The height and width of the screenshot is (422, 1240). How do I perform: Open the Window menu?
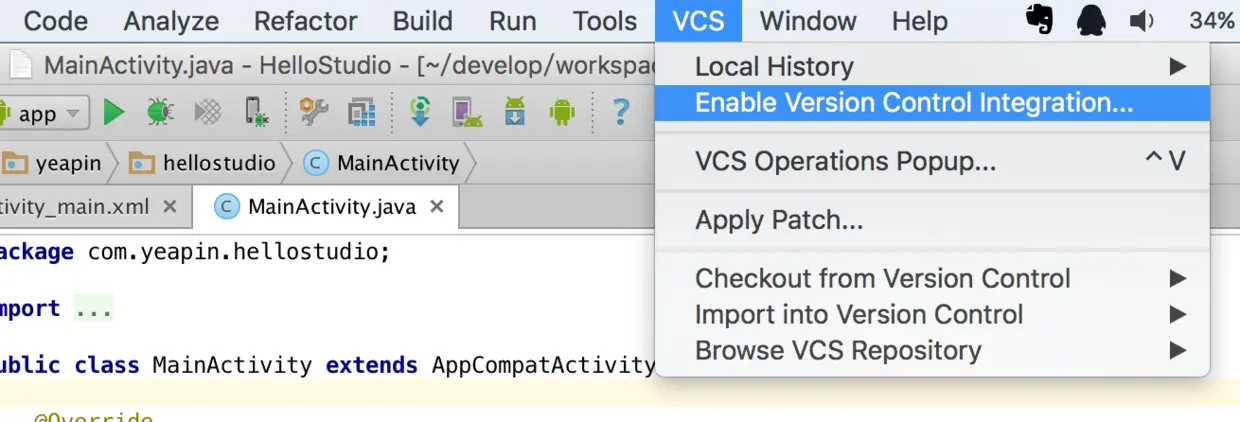[808, 20]
